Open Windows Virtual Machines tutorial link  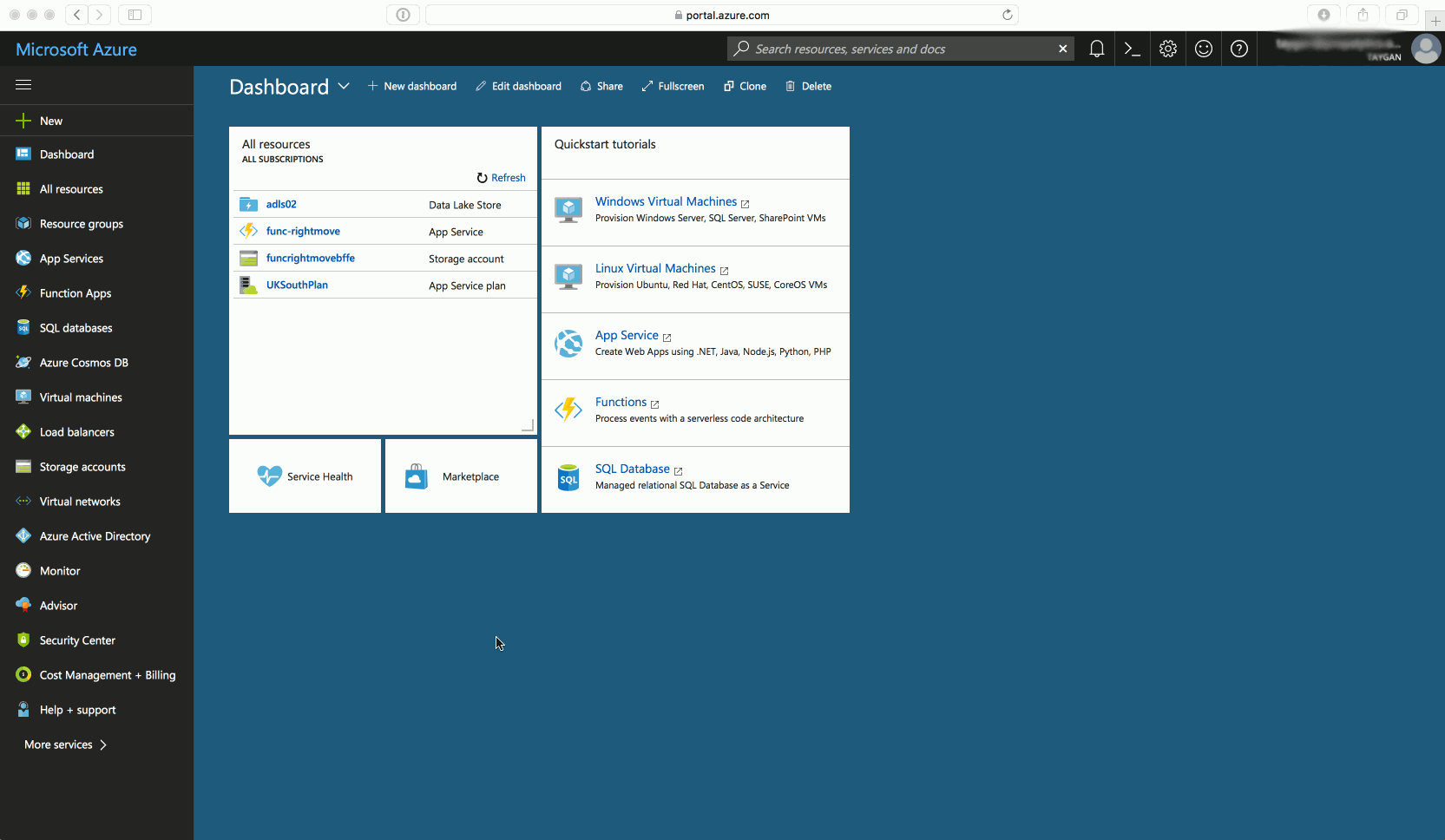(666, 201)
